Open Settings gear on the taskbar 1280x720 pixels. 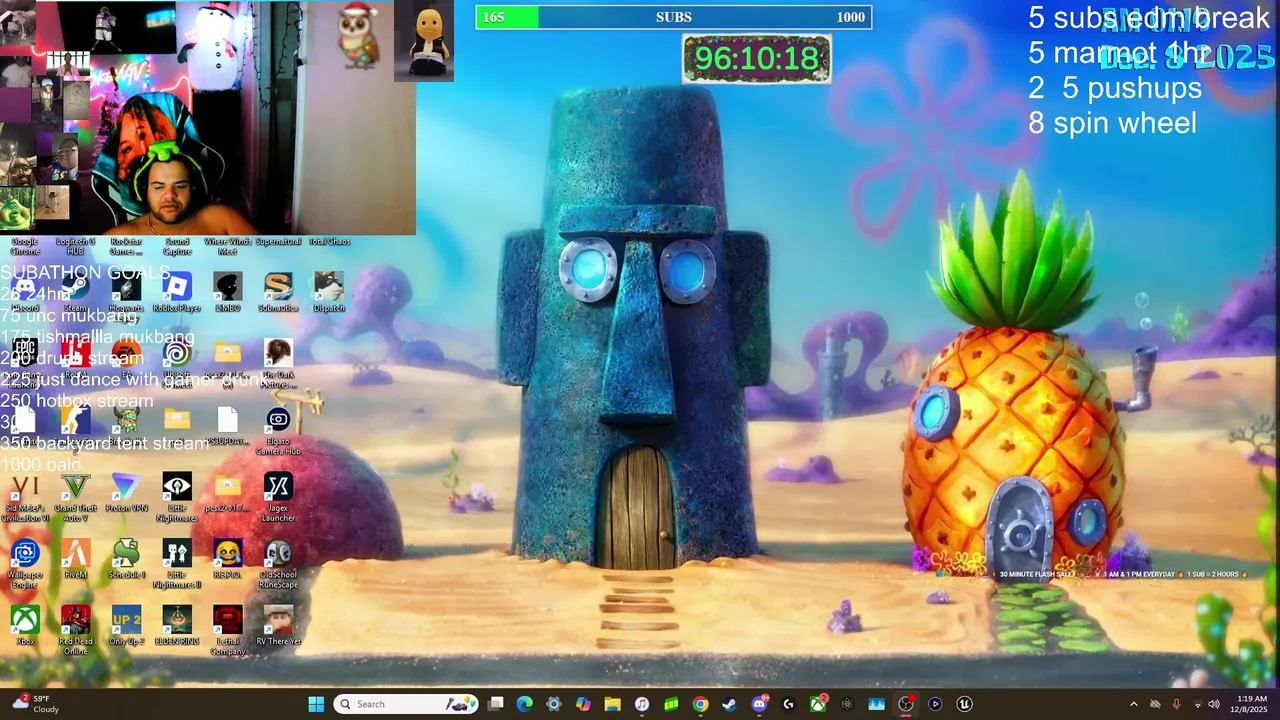[x=554, y=704]
